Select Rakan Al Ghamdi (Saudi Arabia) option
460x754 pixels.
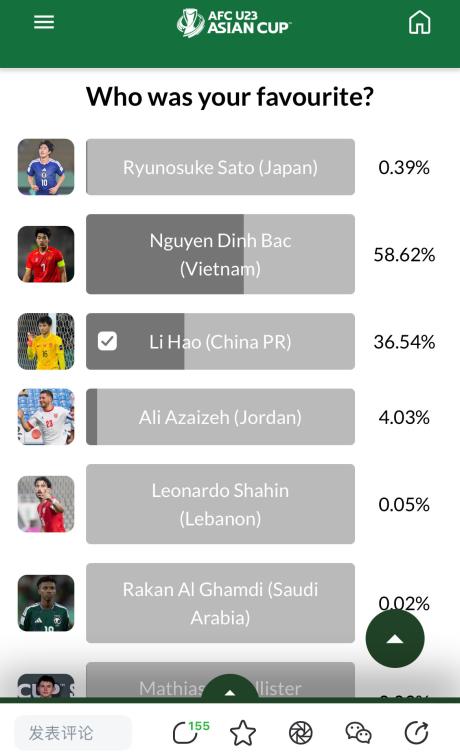pos(220,603)
